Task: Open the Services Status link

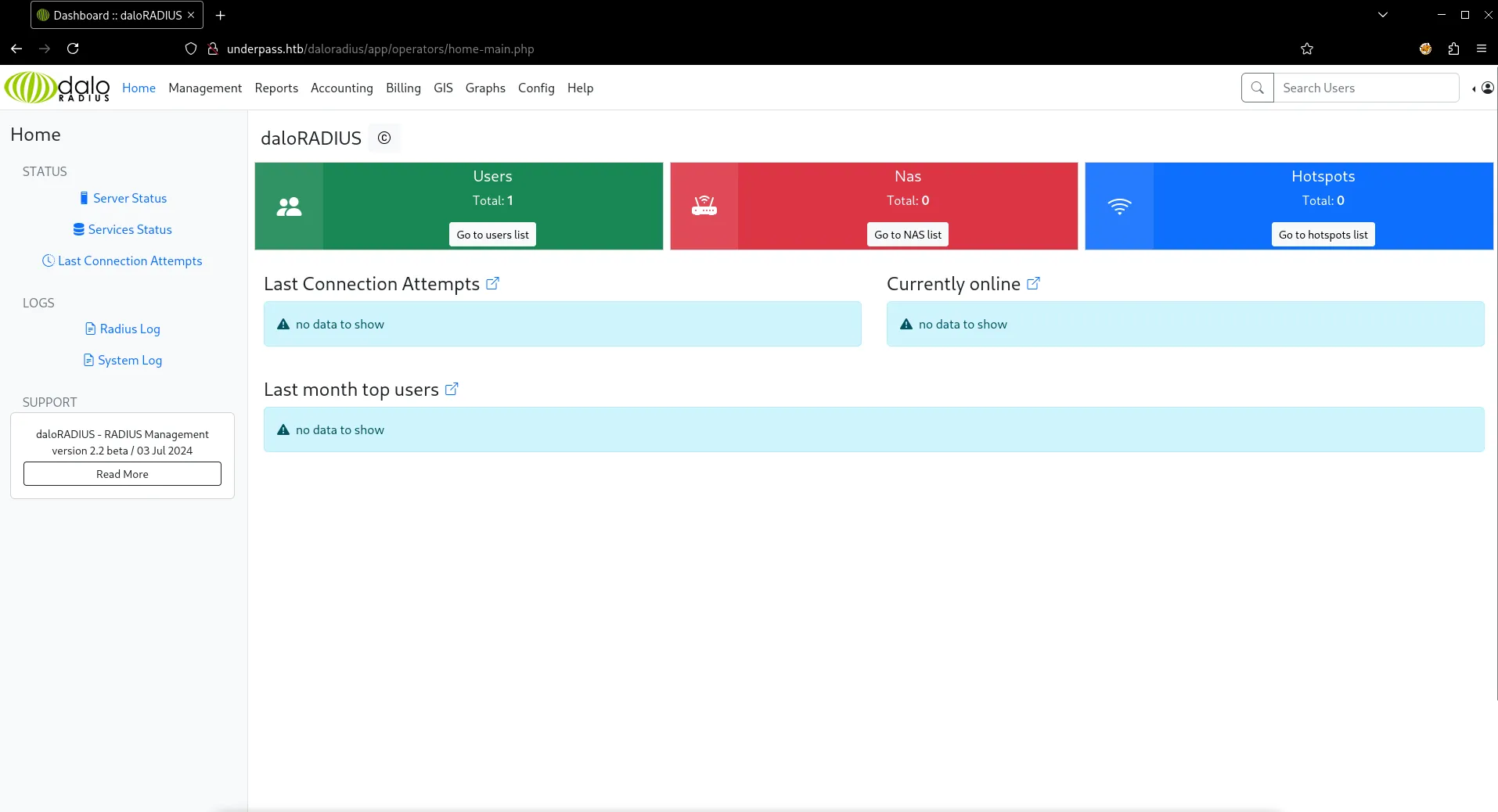Action: tap(122, 229)
